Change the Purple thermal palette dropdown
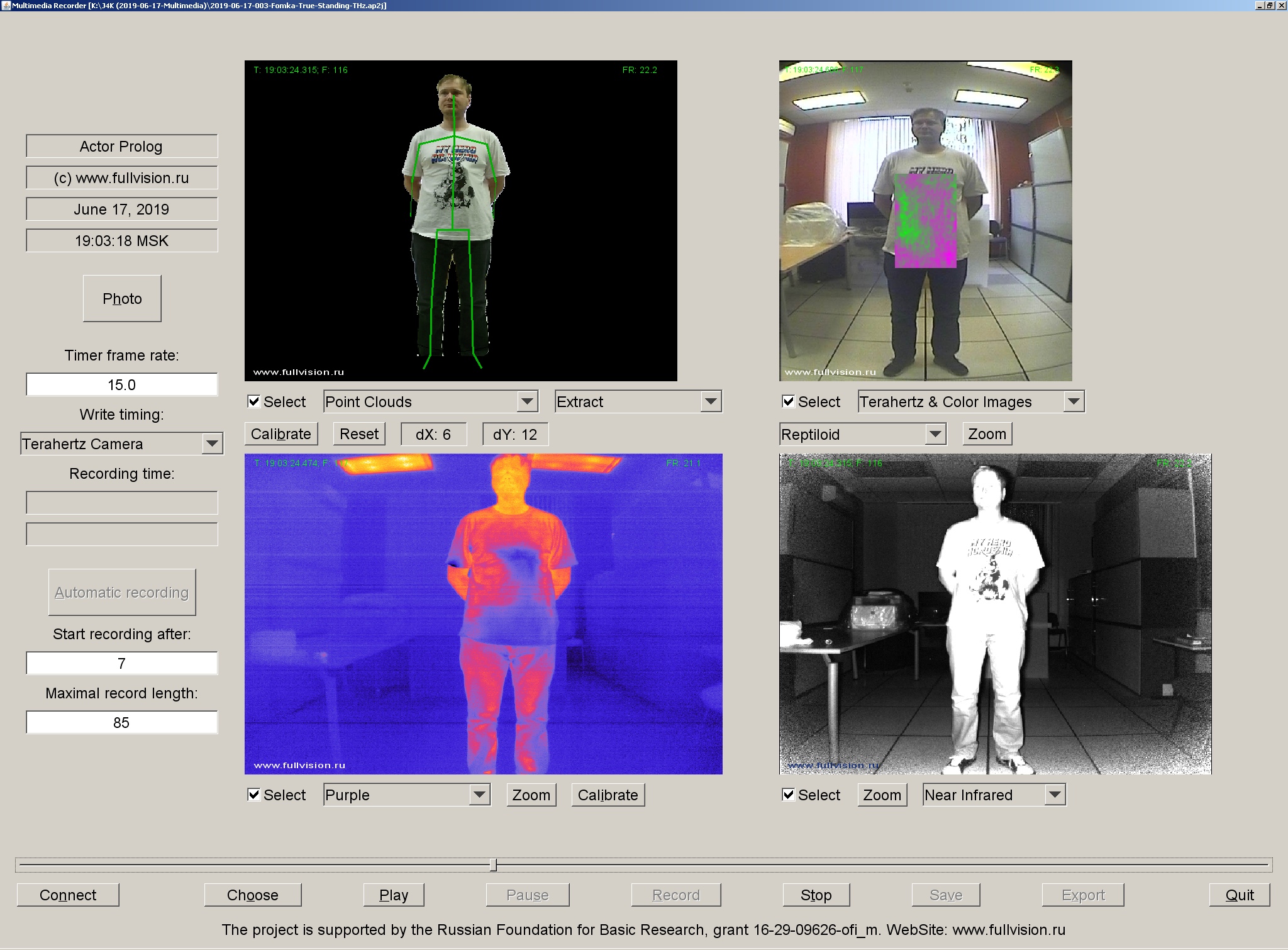1288x950 pixels. click(x=406, y=795)
